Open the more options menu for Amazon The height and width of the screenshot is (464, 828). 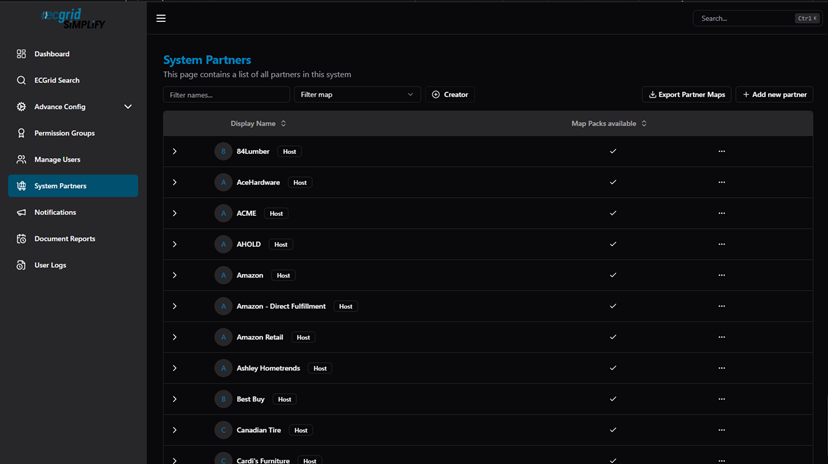(722, 275)
